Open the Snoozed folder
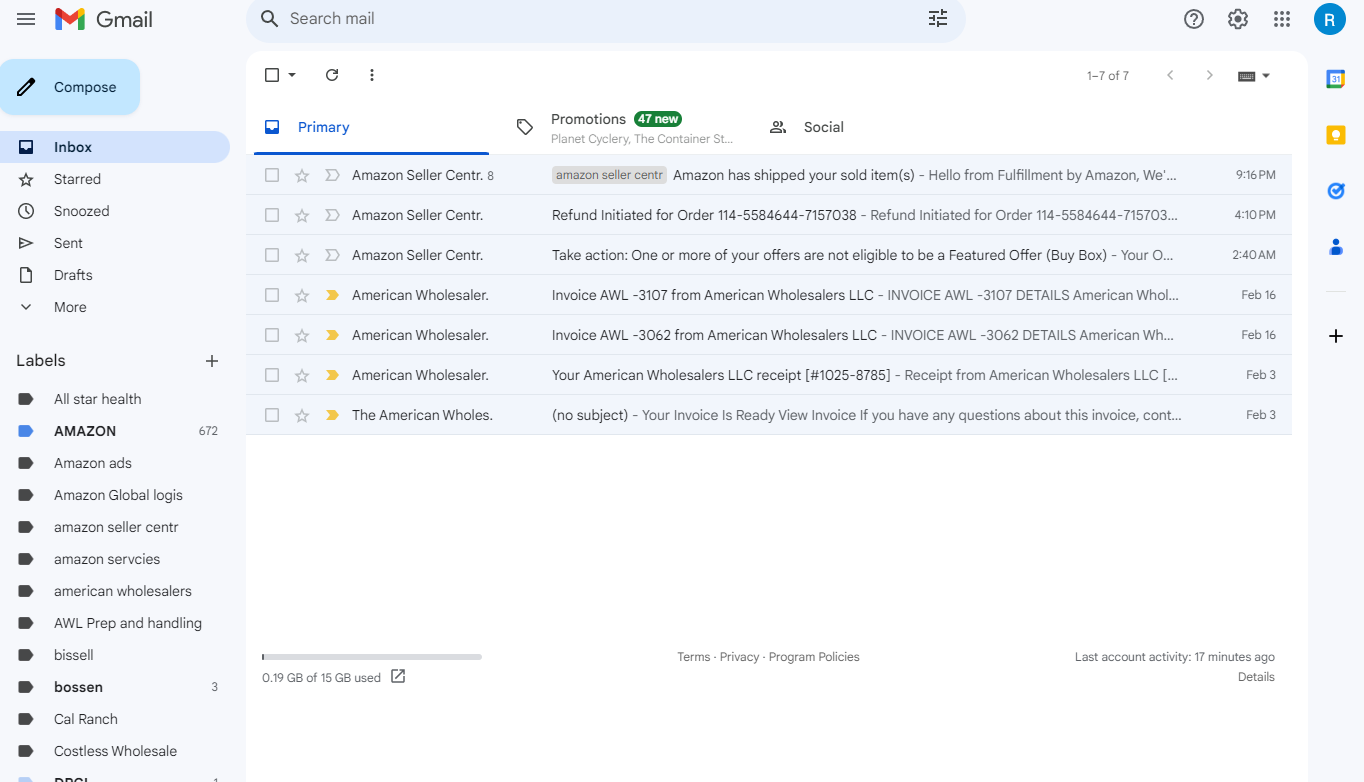The image size is (1364, 782). point(115,211)
